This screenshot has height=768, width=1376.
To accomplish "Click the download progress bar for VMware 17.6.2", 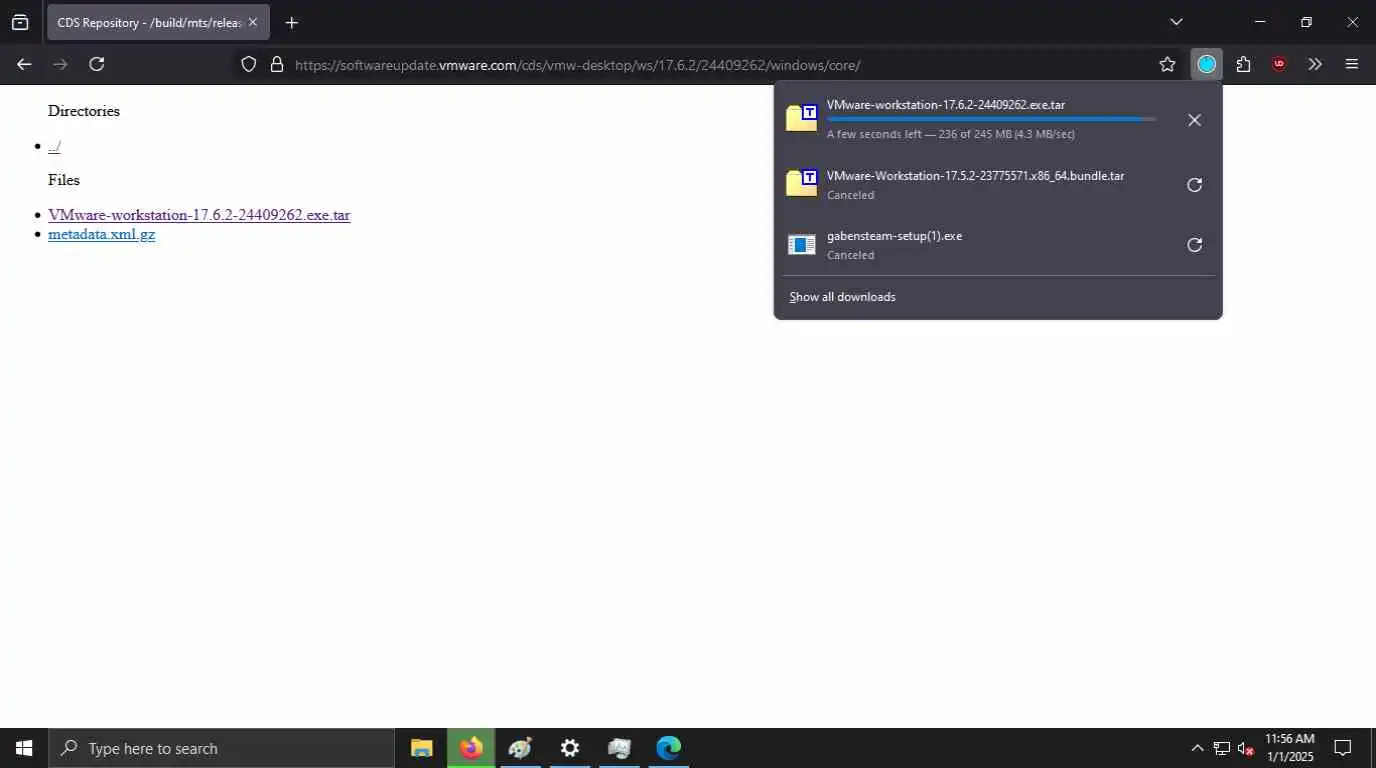I will [x=991, y=119].
